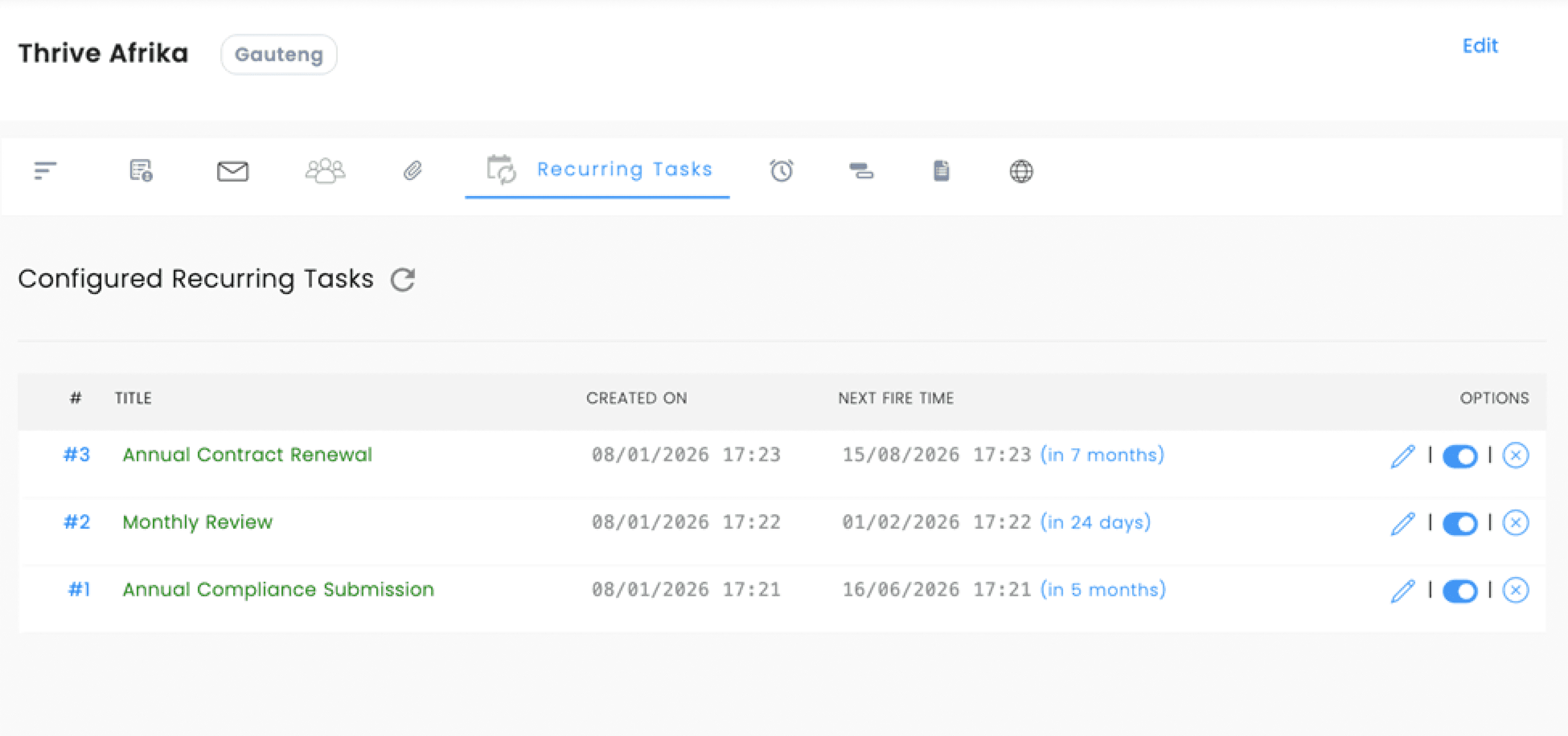The width and height of the screenshot is (1568, 736).
Task: Switch off Annual Compliance Submission toggle
Action: (x=1460, y=590)
